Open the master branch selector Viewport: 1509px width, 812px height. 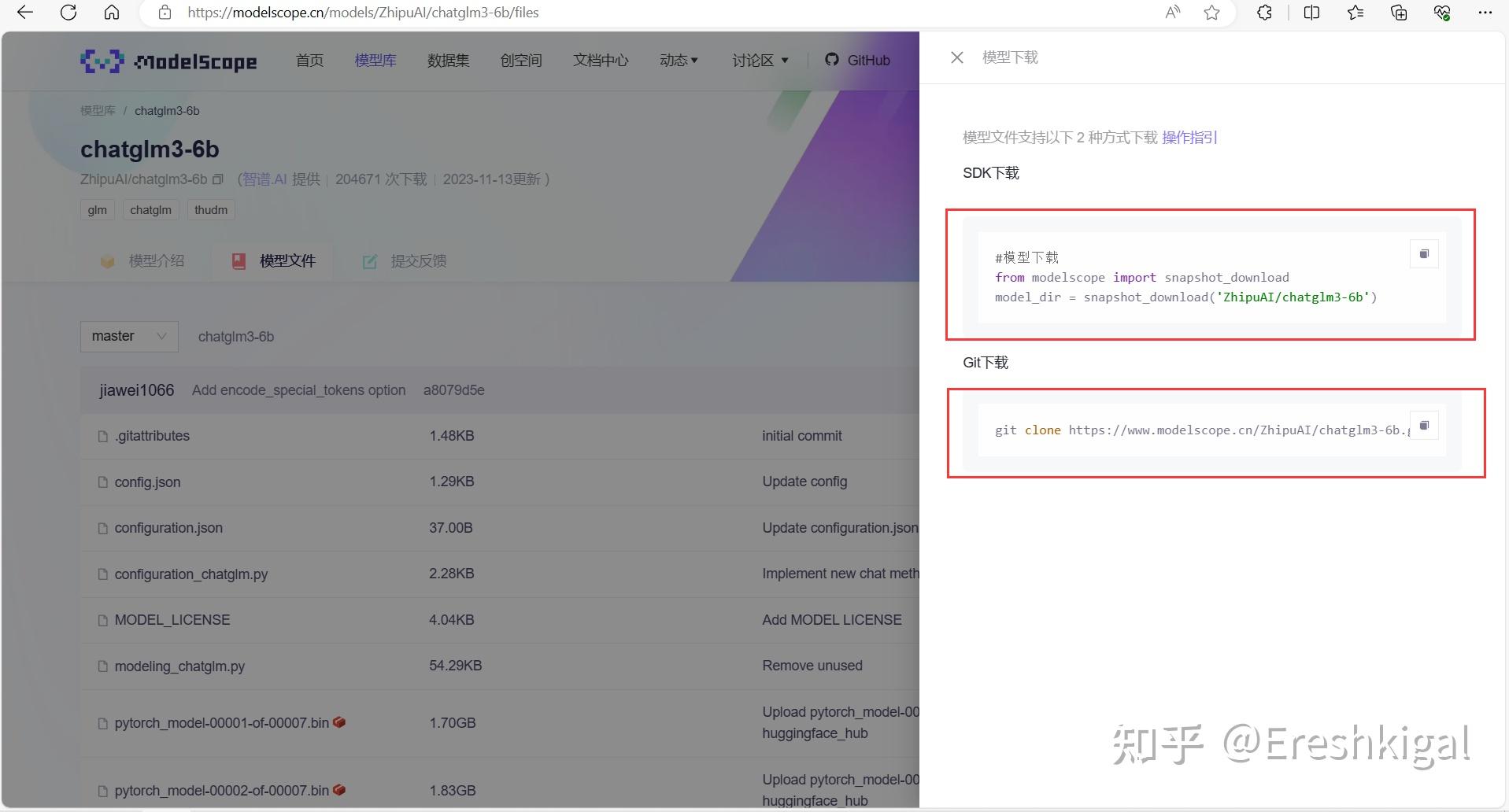[128, 336]
